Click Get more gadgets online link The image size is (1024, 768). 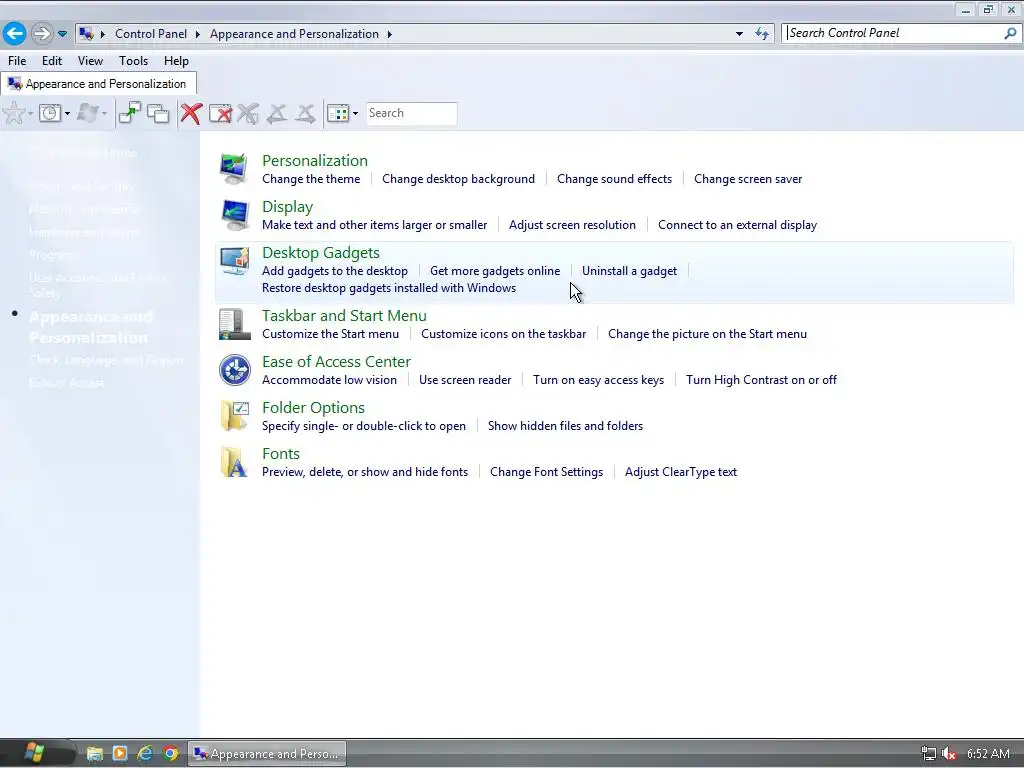(x=495, y=271)
